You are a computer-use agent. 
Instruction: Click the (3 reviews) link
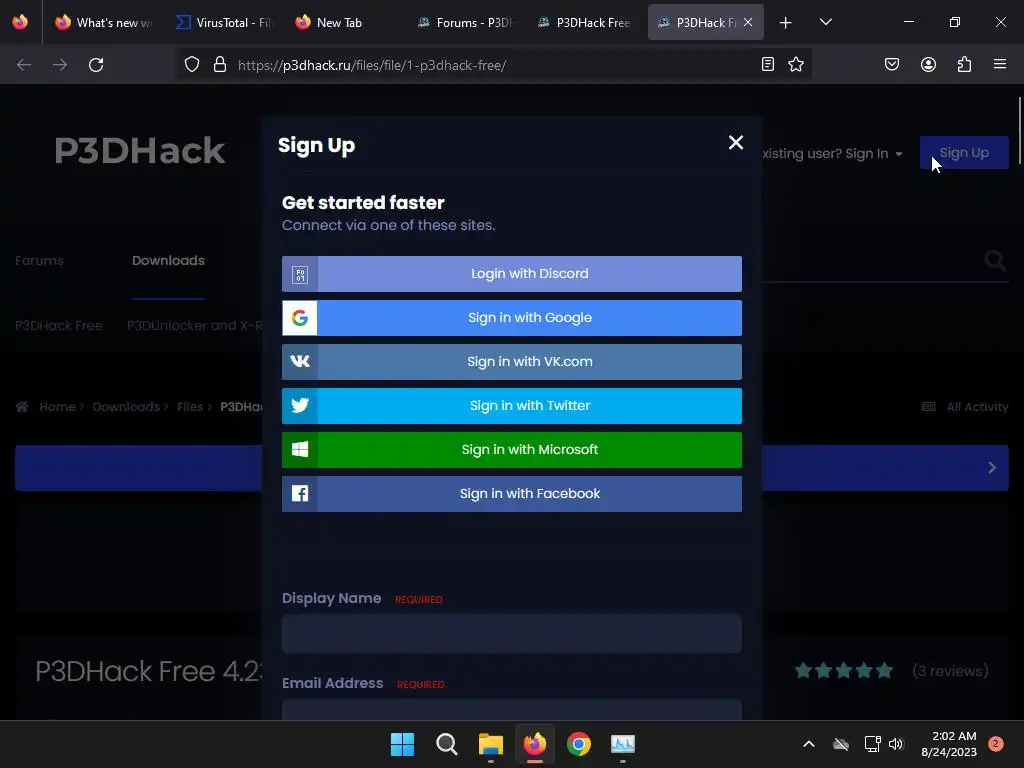[950, 671]
